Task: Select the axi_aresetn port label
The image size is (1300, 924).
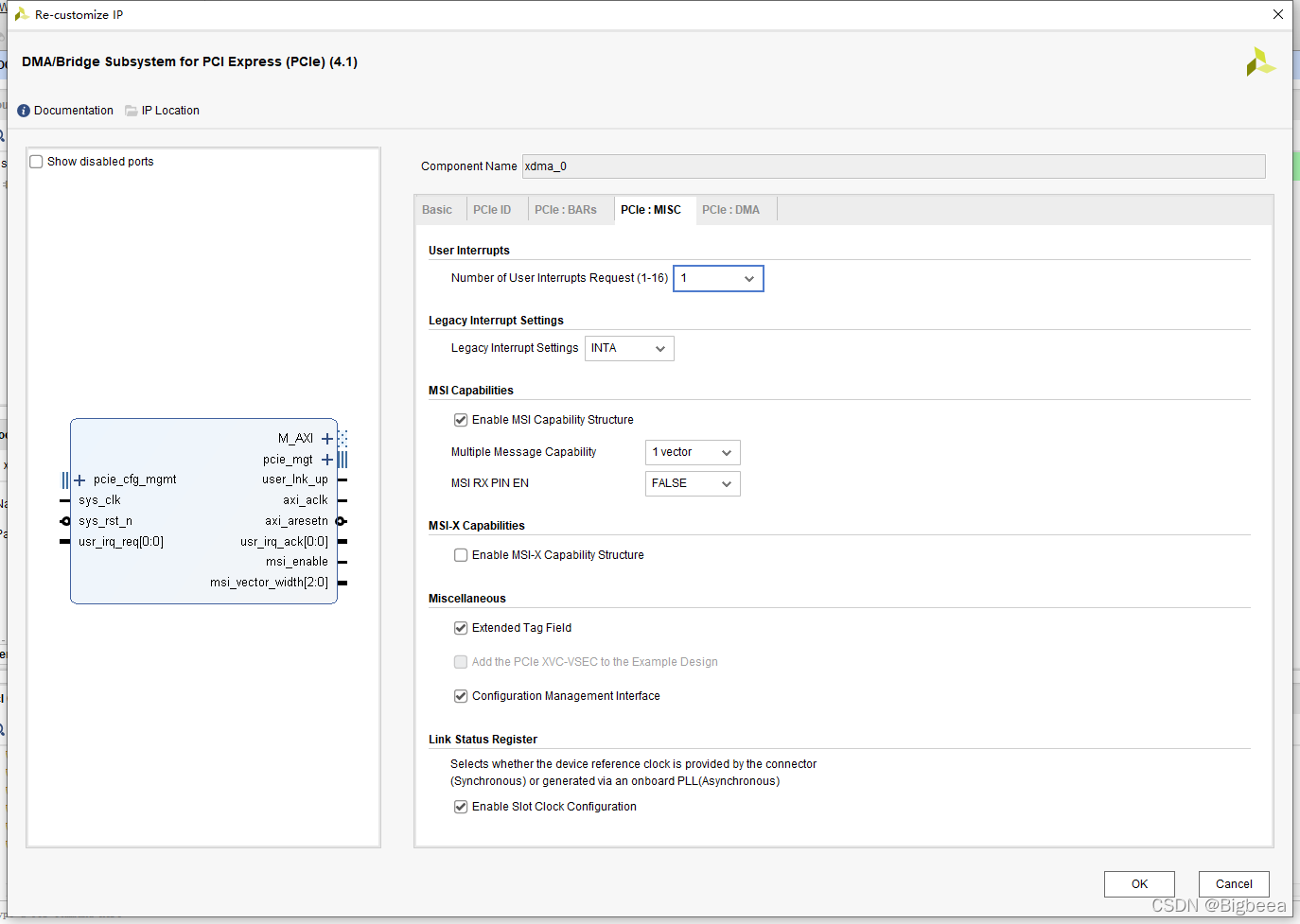Action: coord(297,521)
